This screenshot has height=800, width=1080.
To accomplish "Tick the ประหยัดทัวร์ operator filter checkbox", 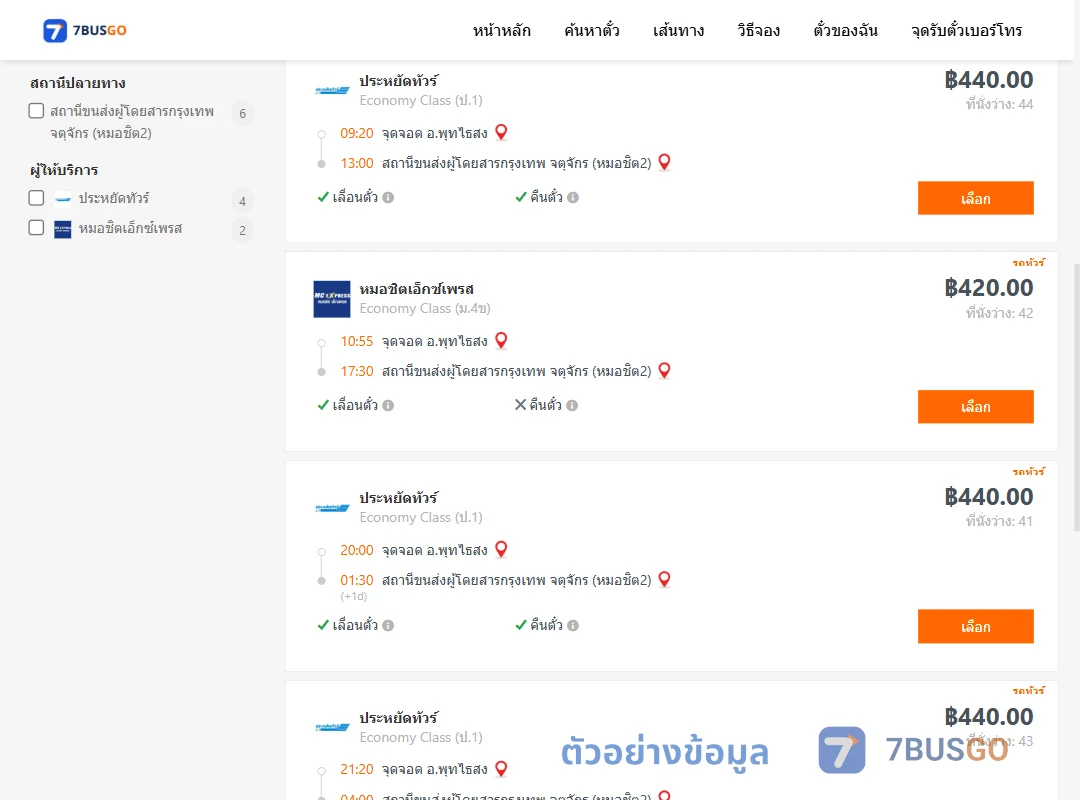I will [37, 198].
